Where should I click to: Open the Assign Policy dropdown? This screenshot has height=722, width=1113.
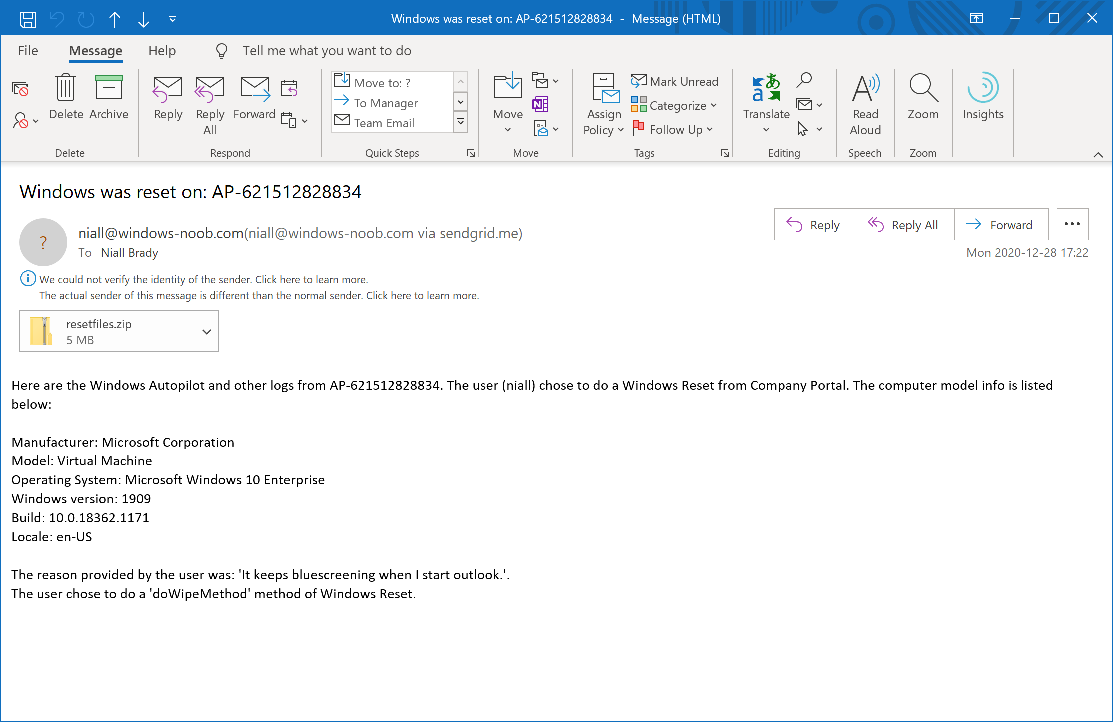tap(603, 104)
